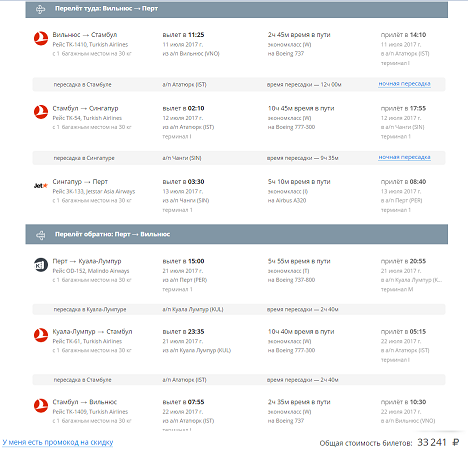Viewport: 468px width, 450px height.
Task: Click the Перт → Куала-Лумпур route title
Action: [87, 261]
